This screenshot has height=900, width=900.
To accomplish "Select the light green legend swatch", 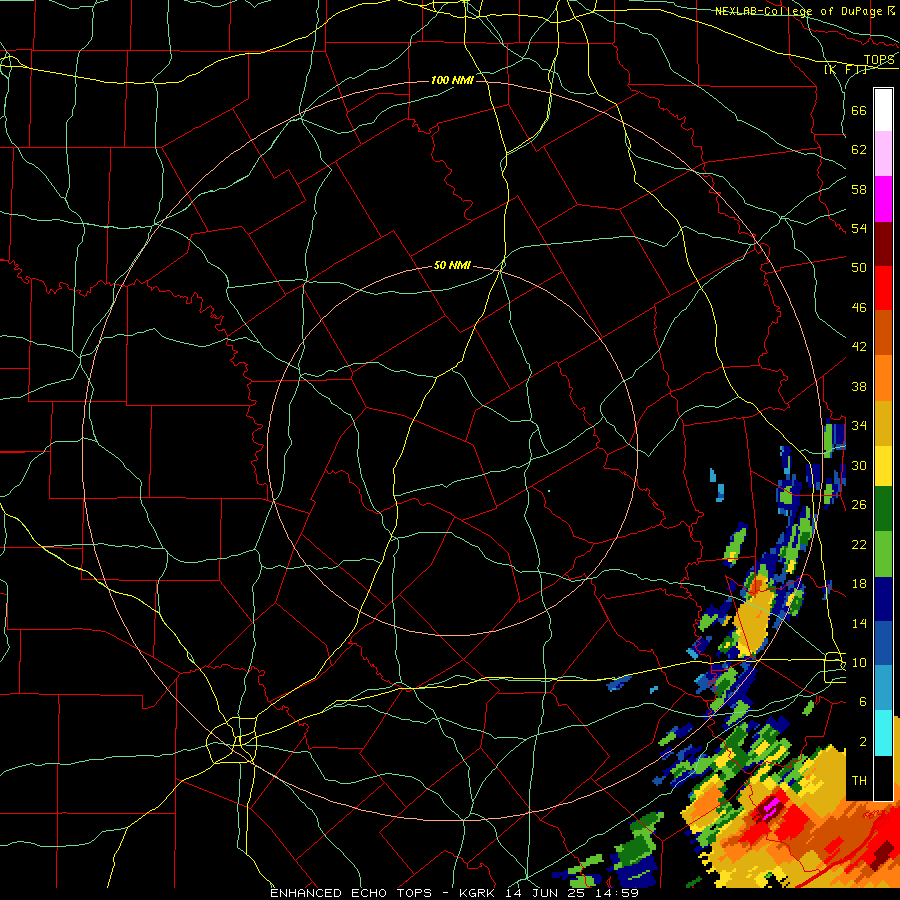I will tap(883, 554).
